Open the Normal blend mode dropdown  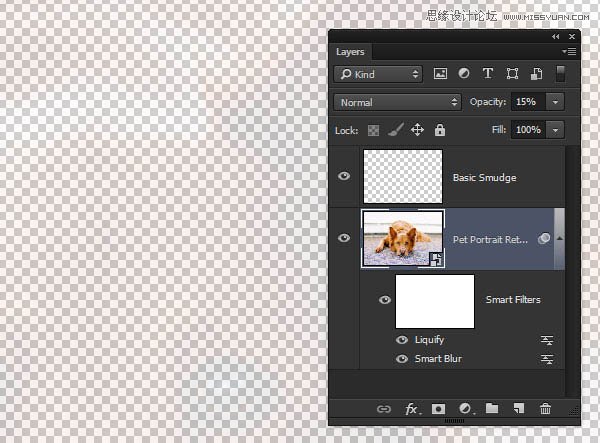pos(398,102)
